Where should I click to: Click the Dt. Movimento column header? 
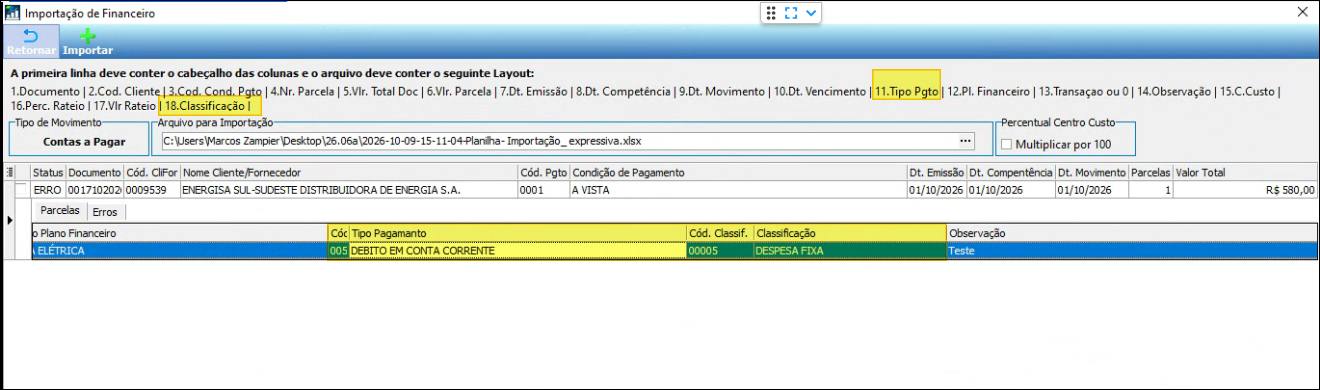[x=1091, y=173]
